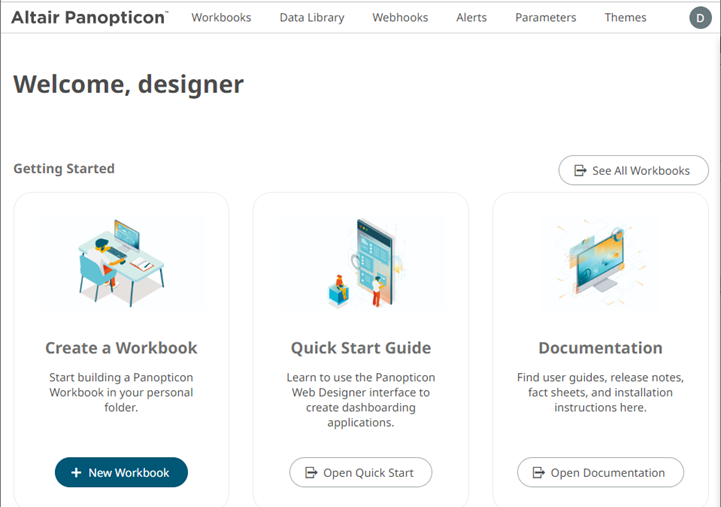Screen dimensions: 721x507
Task: Go to the Data Library tab
Action: point(312,17)
